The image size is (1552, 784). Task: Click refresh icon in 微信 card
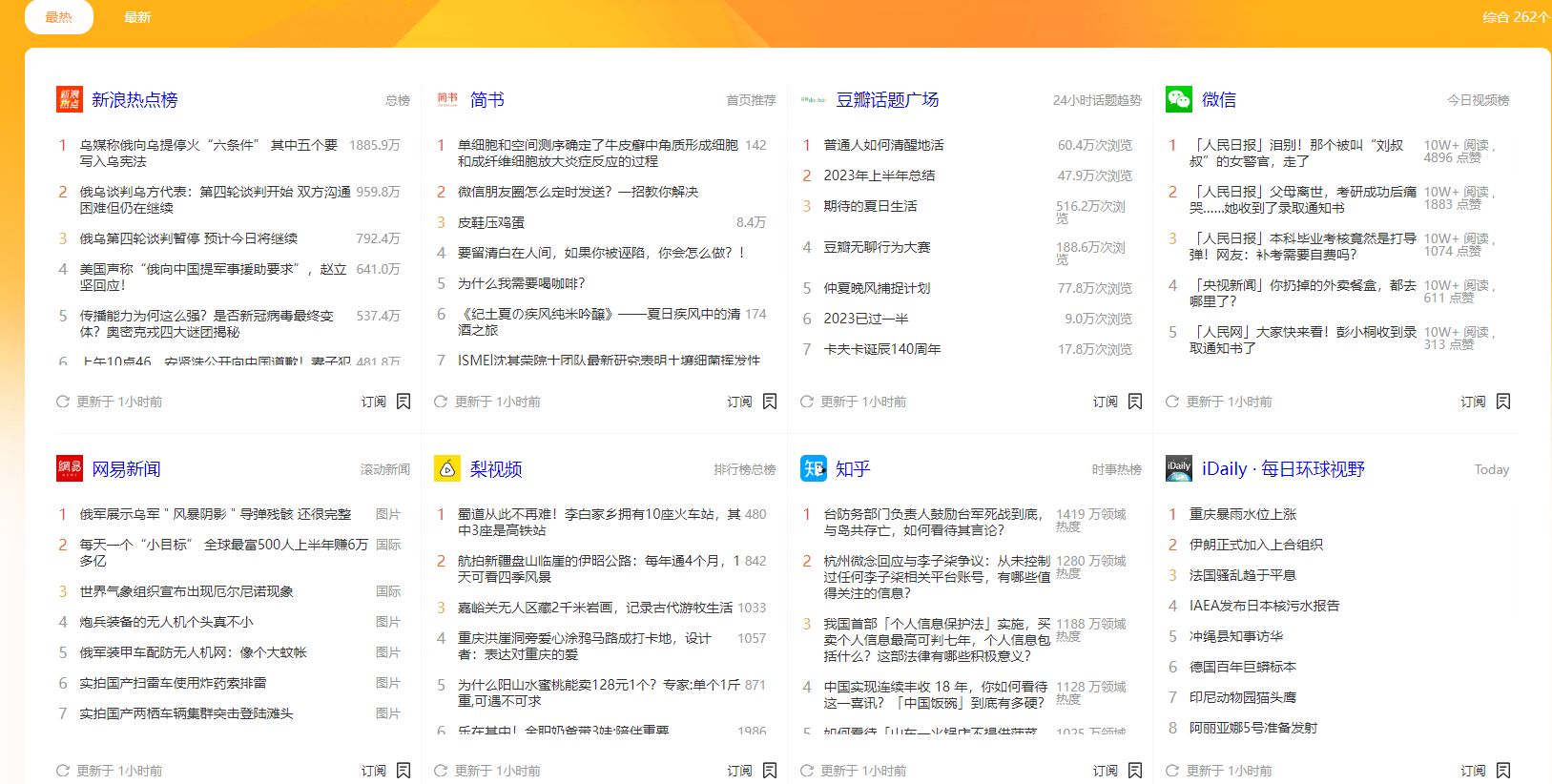1172,402
